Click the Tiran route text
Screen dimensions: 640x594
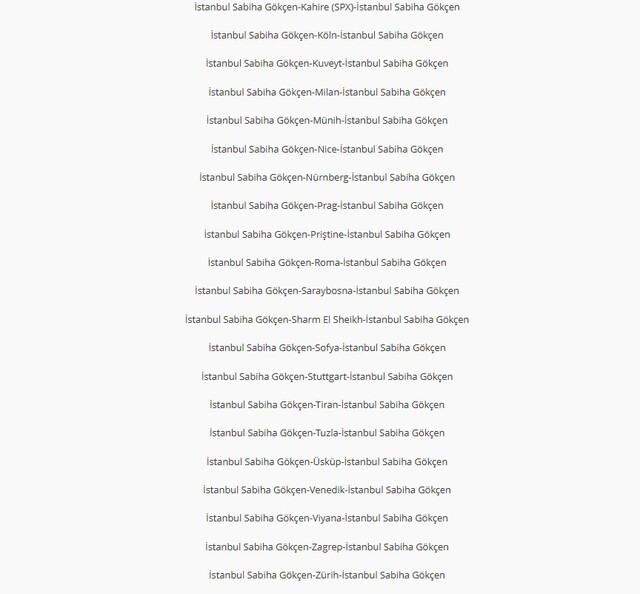[x=327, y=405]
